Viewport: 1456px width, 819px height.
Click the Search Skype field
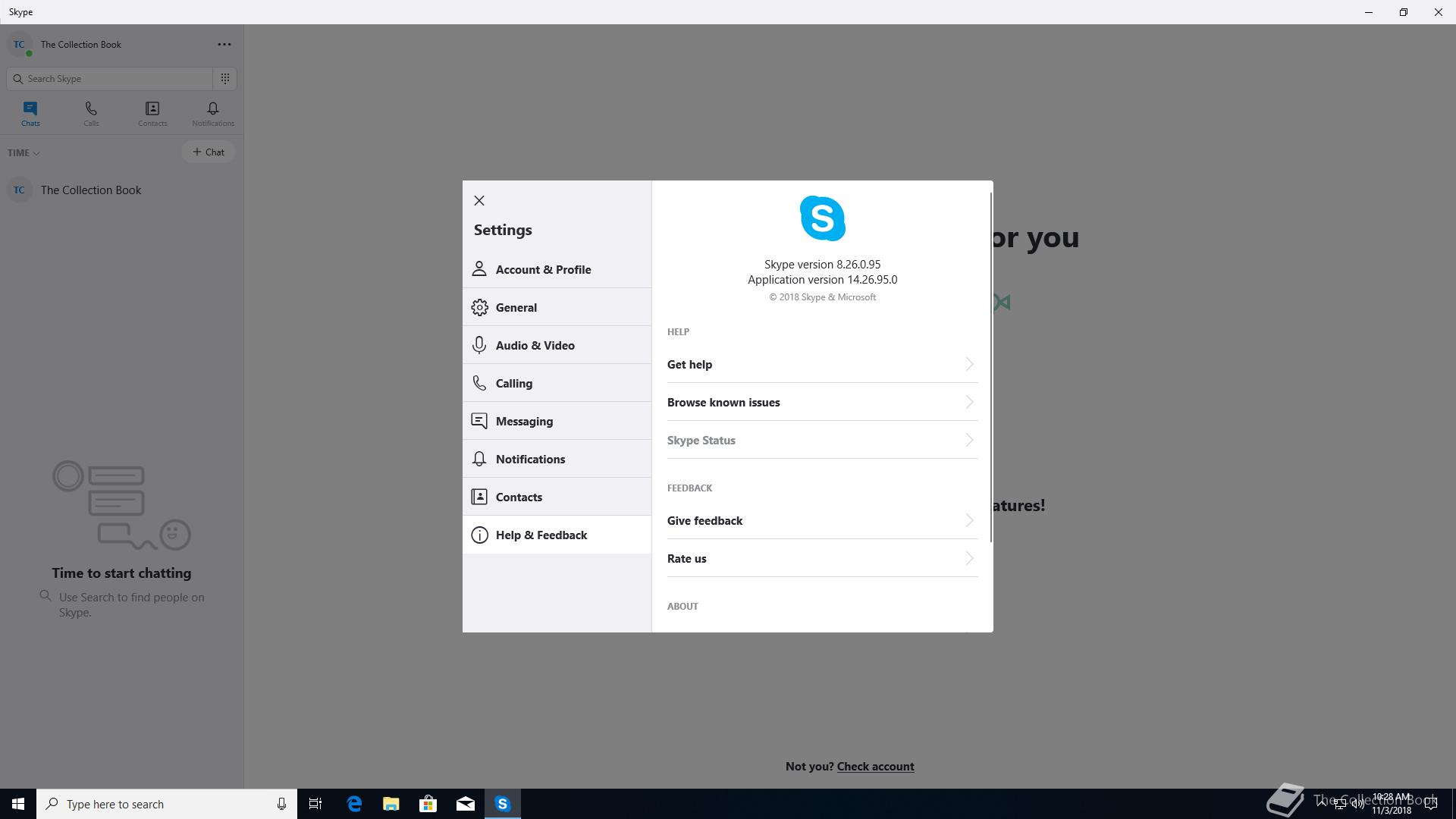point(110,79)
